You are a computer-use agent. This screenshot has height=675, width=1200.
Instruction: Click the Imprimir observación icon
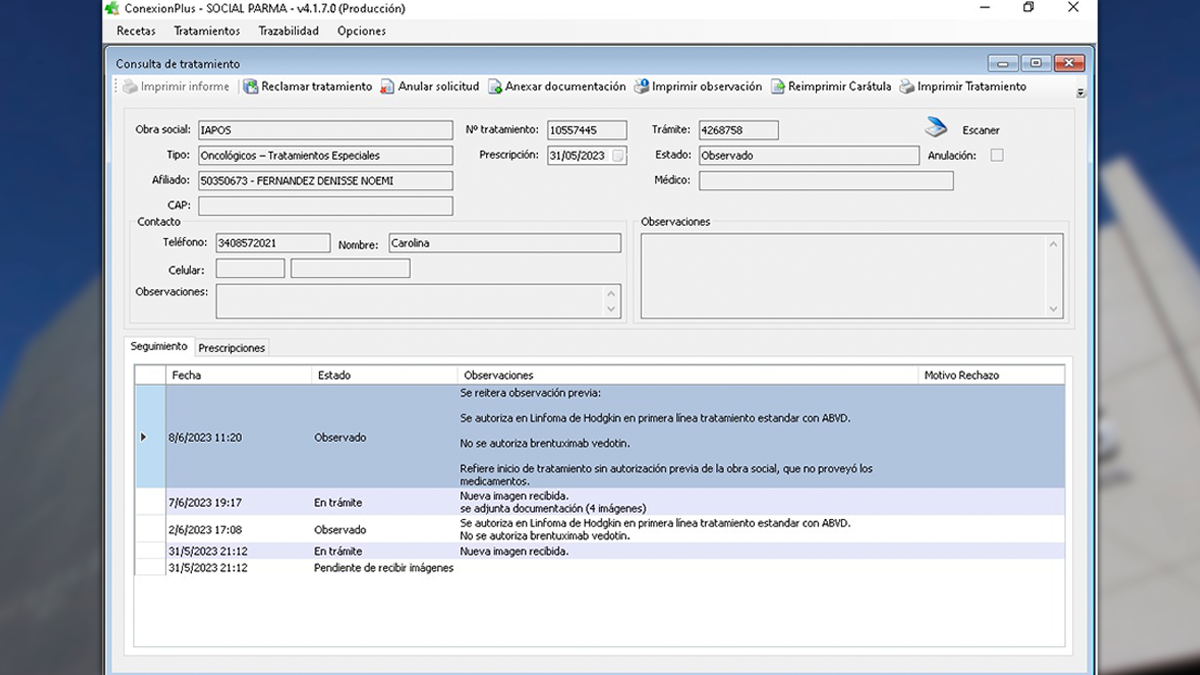[642, 87]
